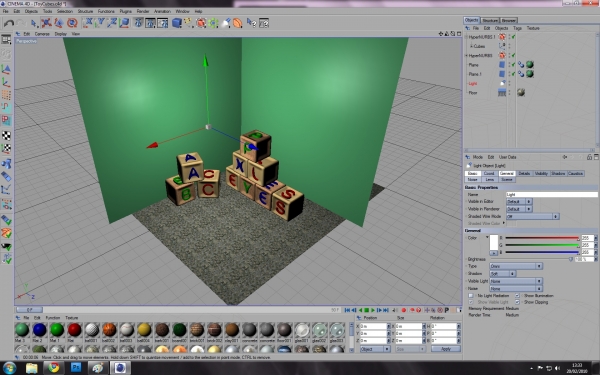
Task: Add a light object from the toolbar
Action: 226,23
